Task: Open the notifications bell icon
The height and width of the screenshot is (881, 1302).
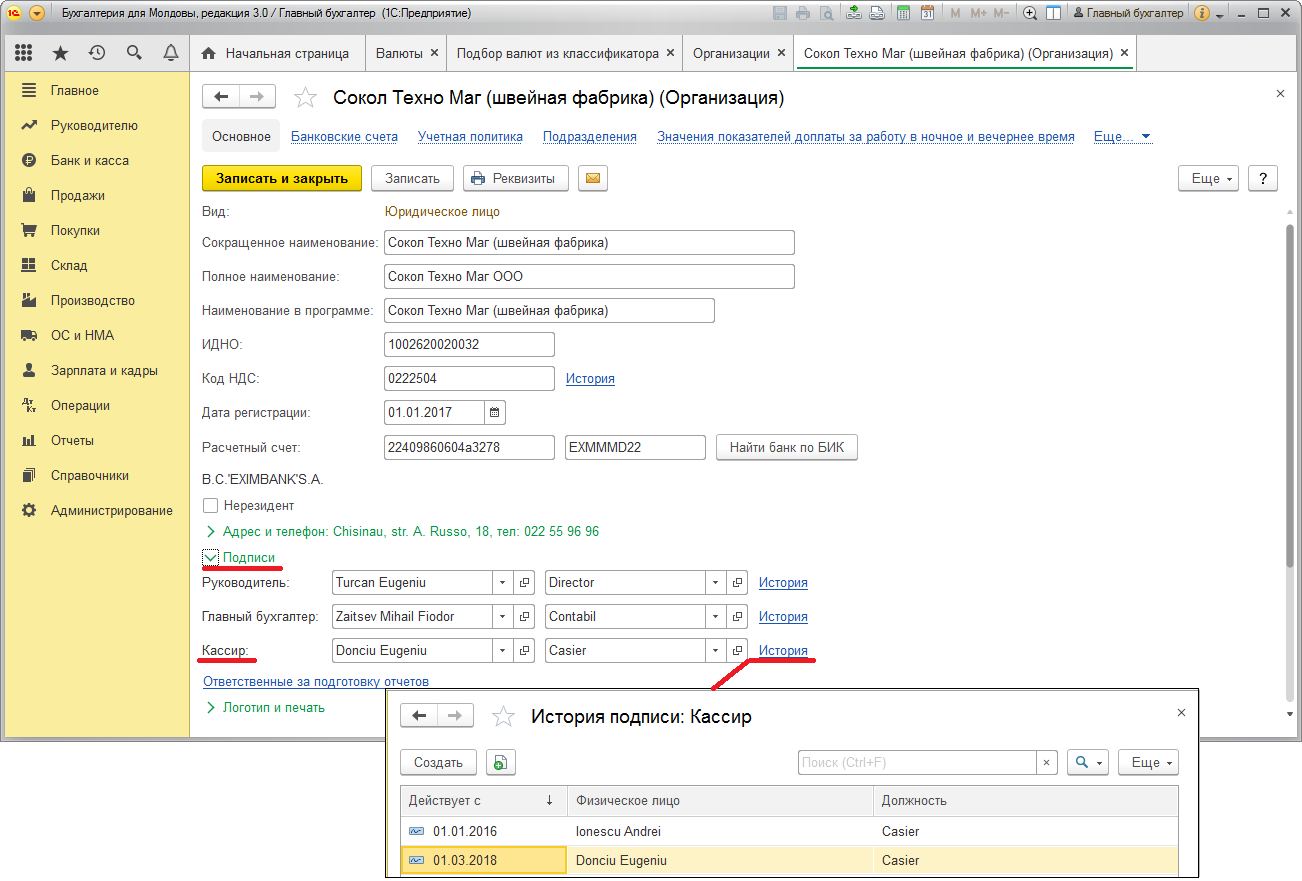Action: pyautogui.click(x=171, y=53)
